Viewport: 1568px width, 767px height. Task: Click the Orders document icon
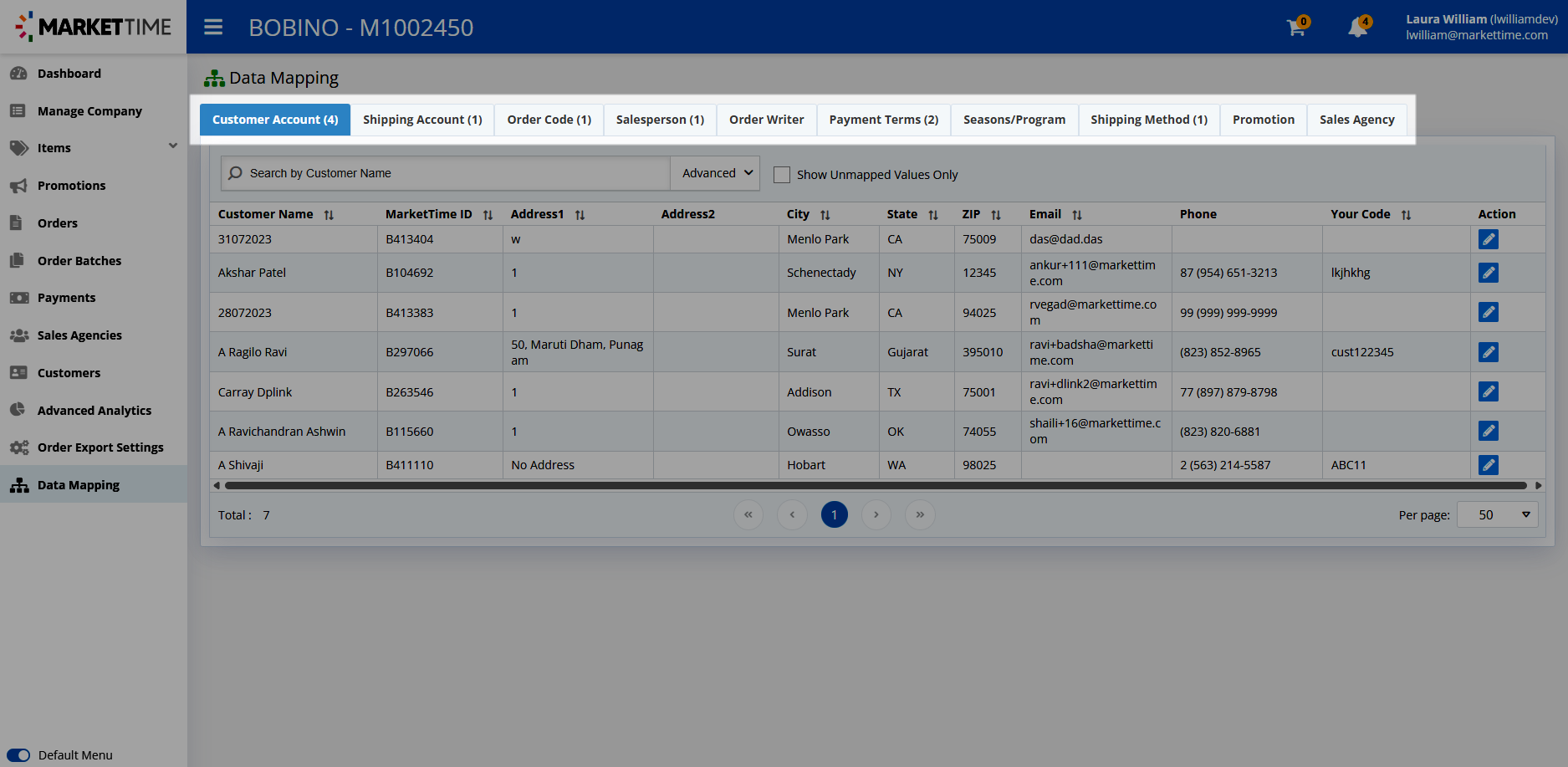(16, 222)
